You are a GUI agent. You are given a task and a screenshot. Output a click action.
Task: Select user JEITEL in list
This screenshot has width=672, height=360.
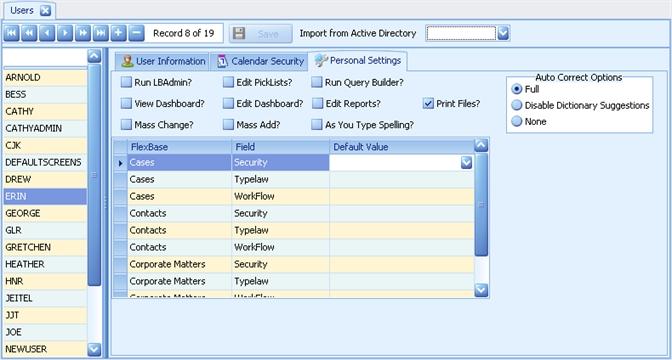pos(45,298)
